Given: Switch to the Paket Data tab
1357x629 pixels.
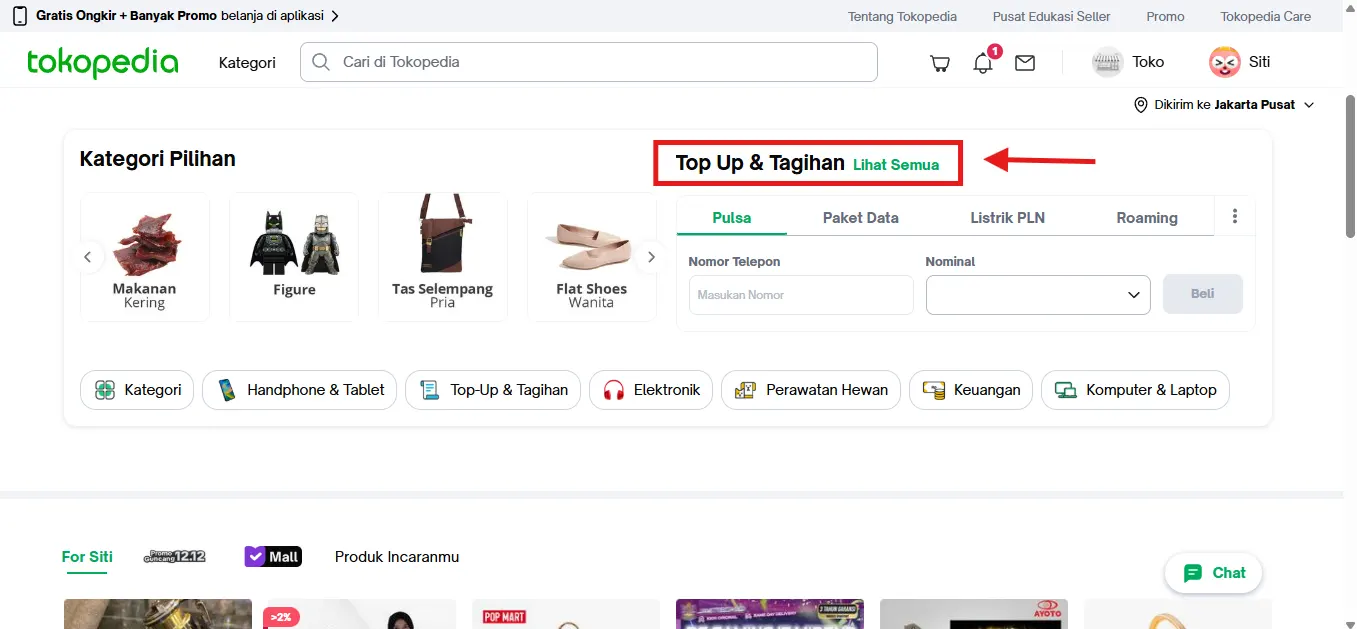Looking at the screenshot, I should pos(860,217).
